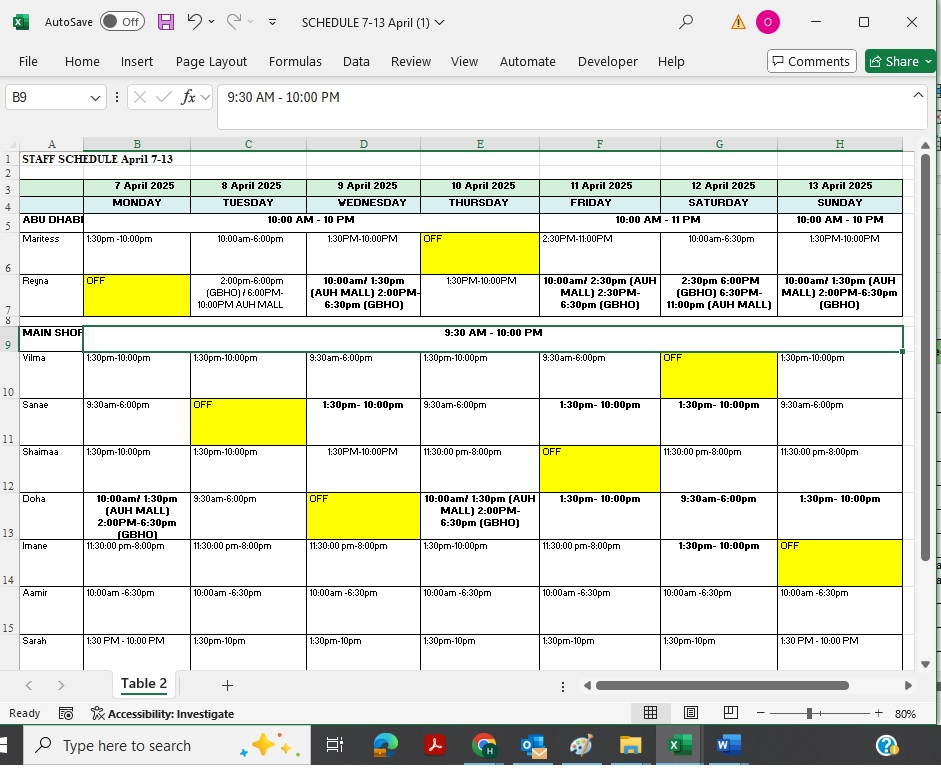Open the Get Help icon on the taskbar

(887, 745)
